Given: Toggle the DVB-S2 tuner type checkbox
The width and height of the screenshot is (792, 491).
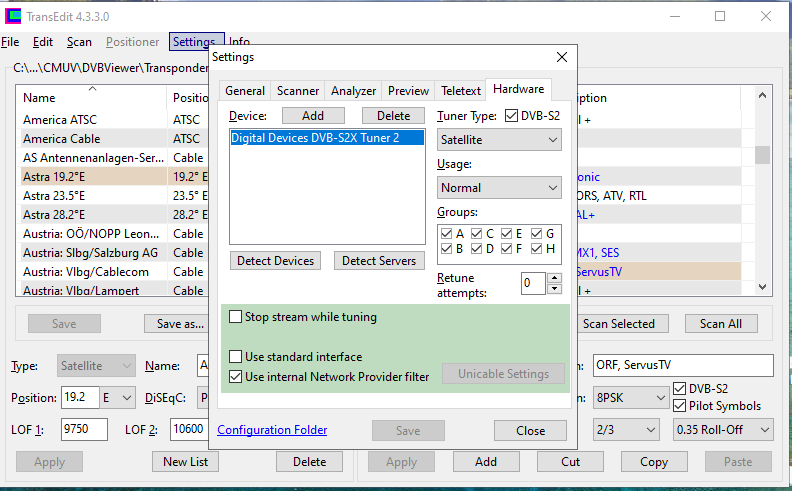Looking at the screenshot, I should click(x=512, y=116).
